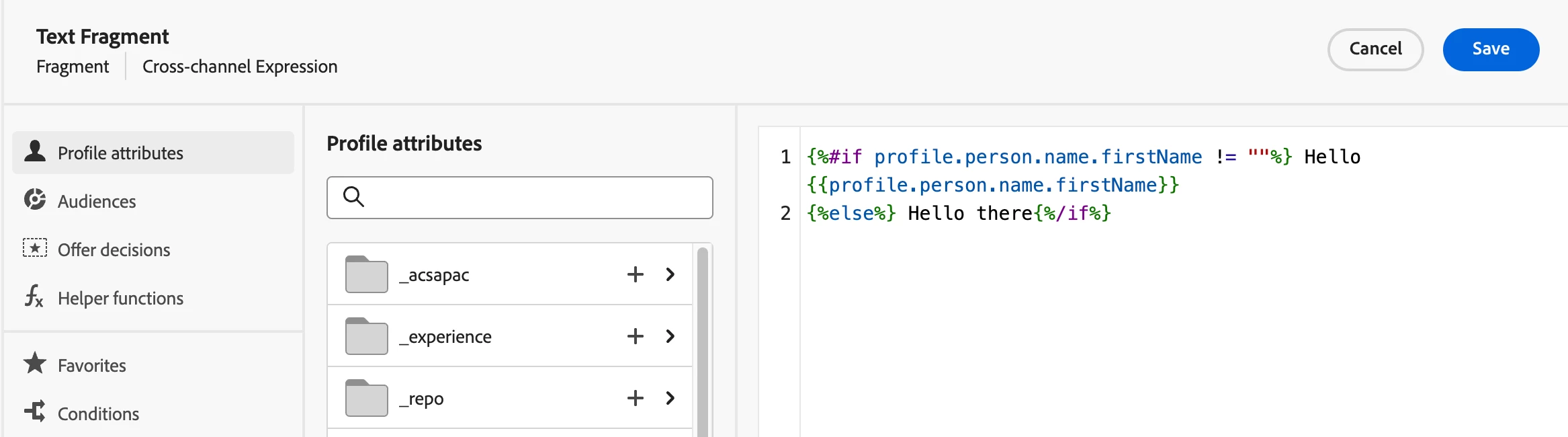Click the _acsapac folder icon
Image resolution: width=1568 pixels, height=437 pixels.
367,274
